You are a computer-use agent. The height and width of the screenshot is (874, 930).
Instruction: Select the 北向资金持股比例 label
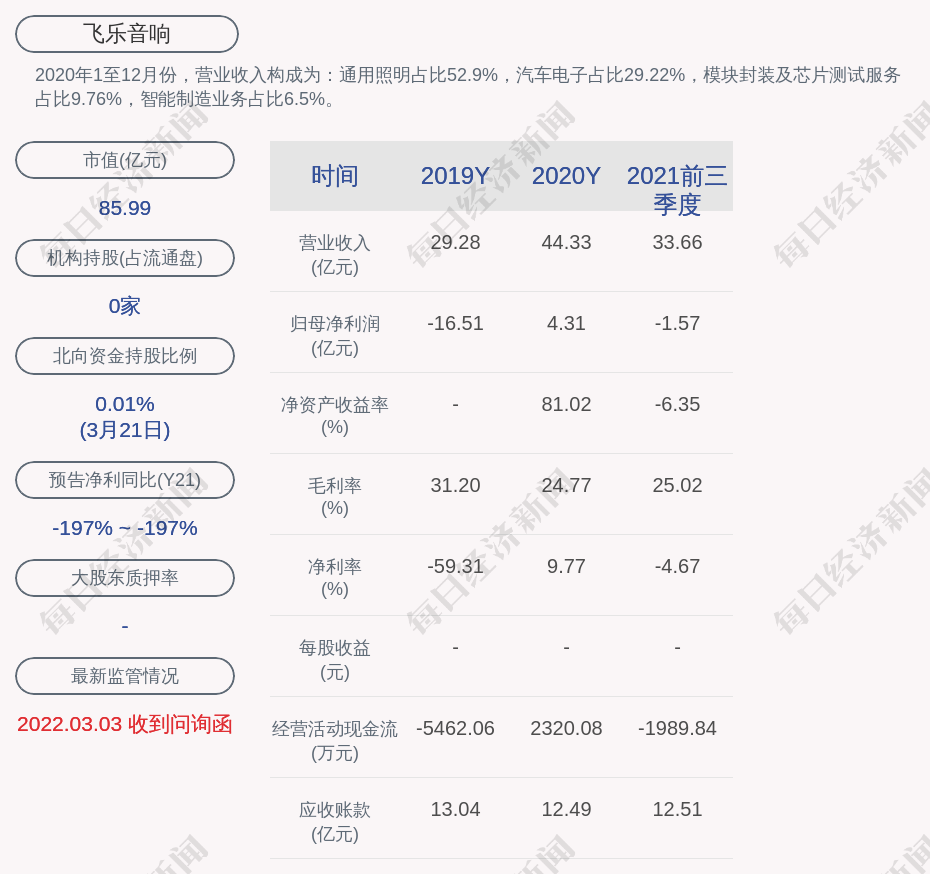[x=125, y=356]
